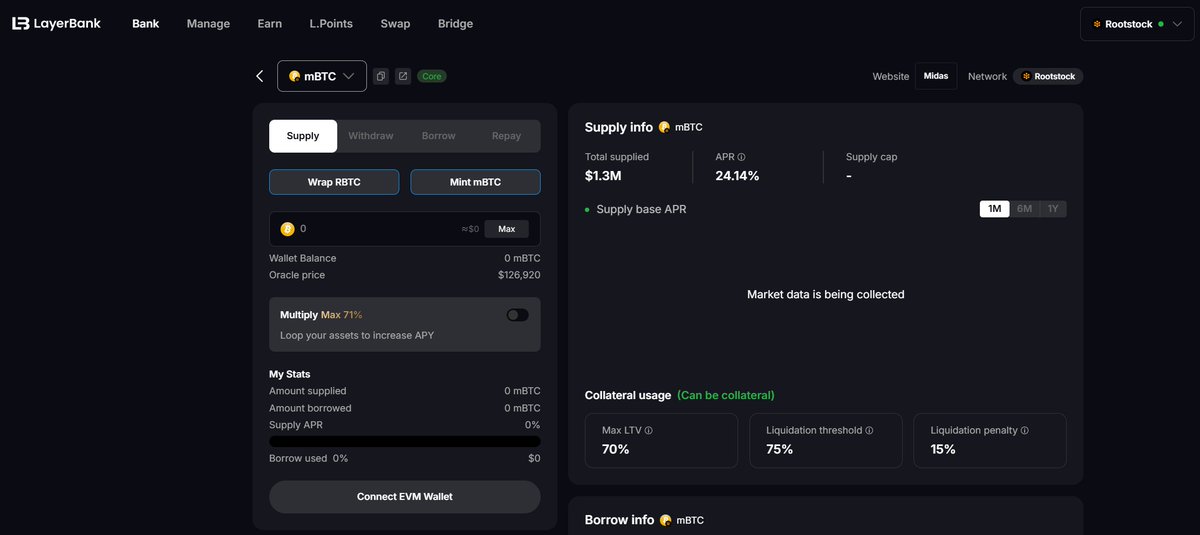Click the Max LTV info icon
Screen dimensions: 1200x535
pos(648,431)
